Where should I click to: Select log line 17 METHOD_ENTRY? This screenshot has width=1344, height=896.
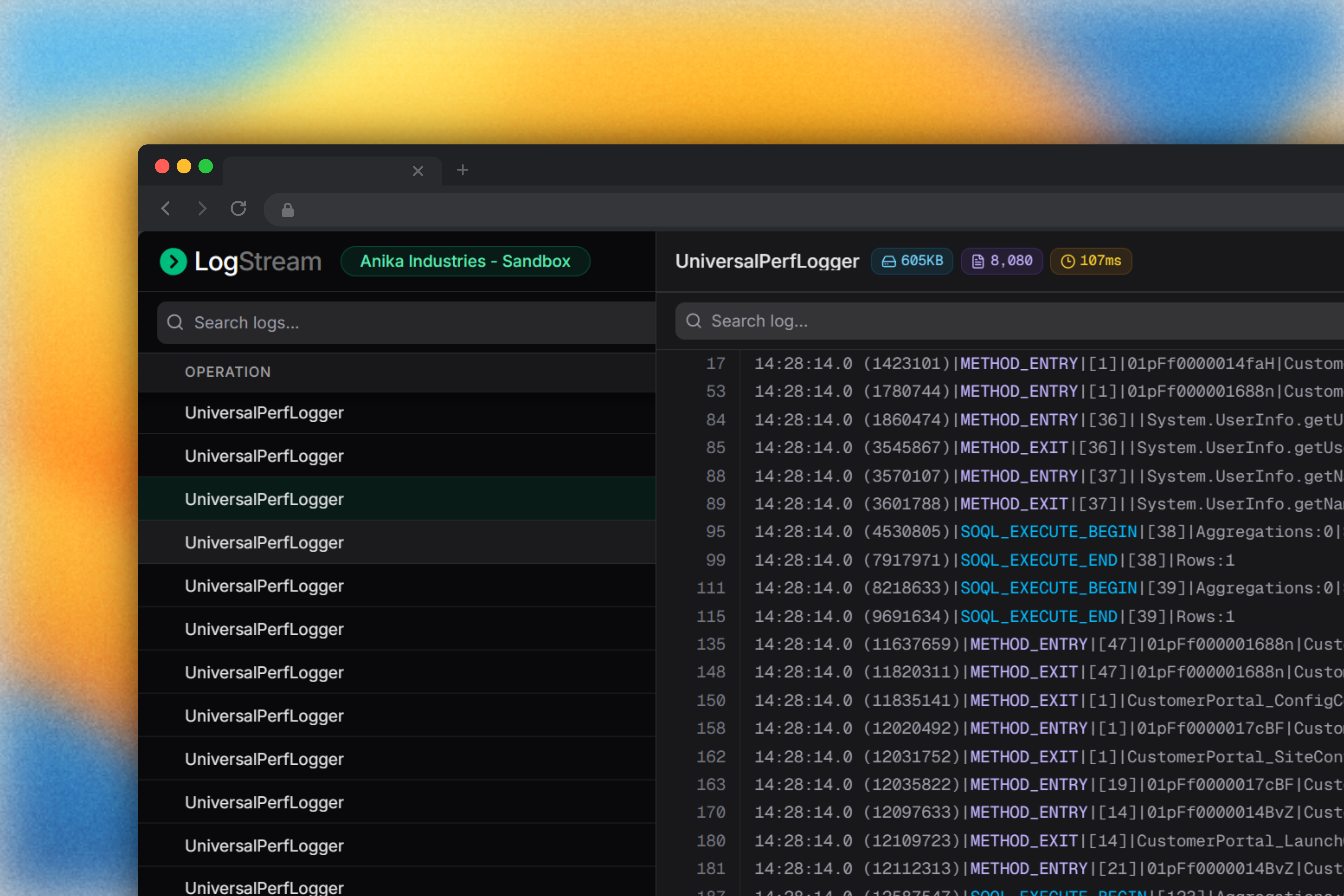tap(1000, 364)
